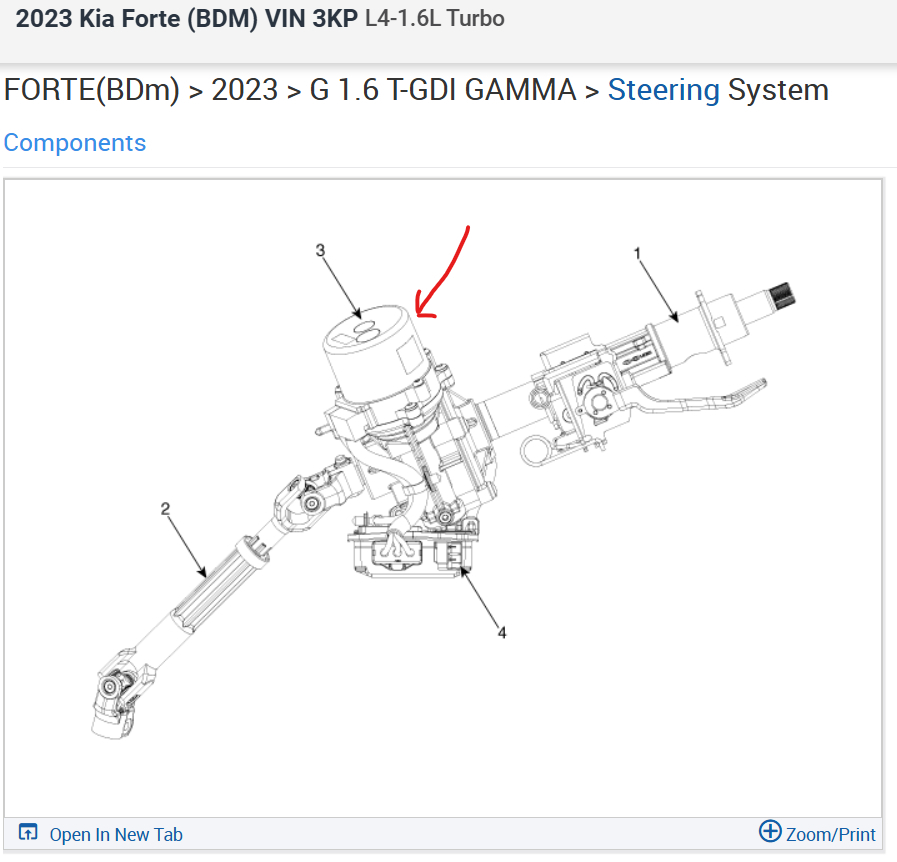897x862 pixels.
Task: Click the Zoom/Print text button
Action: pyautogui.click(x=831, y=835)
